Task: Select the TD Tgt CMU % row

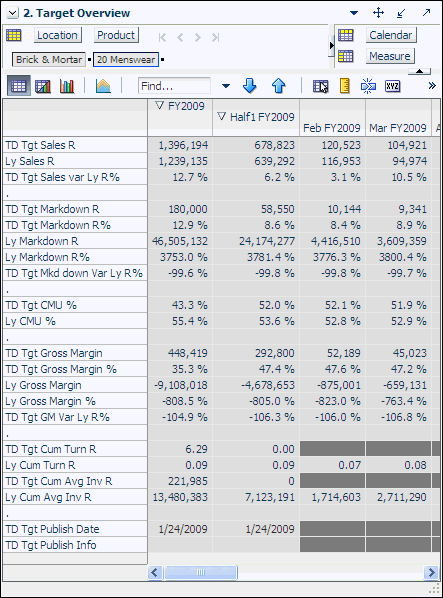Action: coord(75,305)
